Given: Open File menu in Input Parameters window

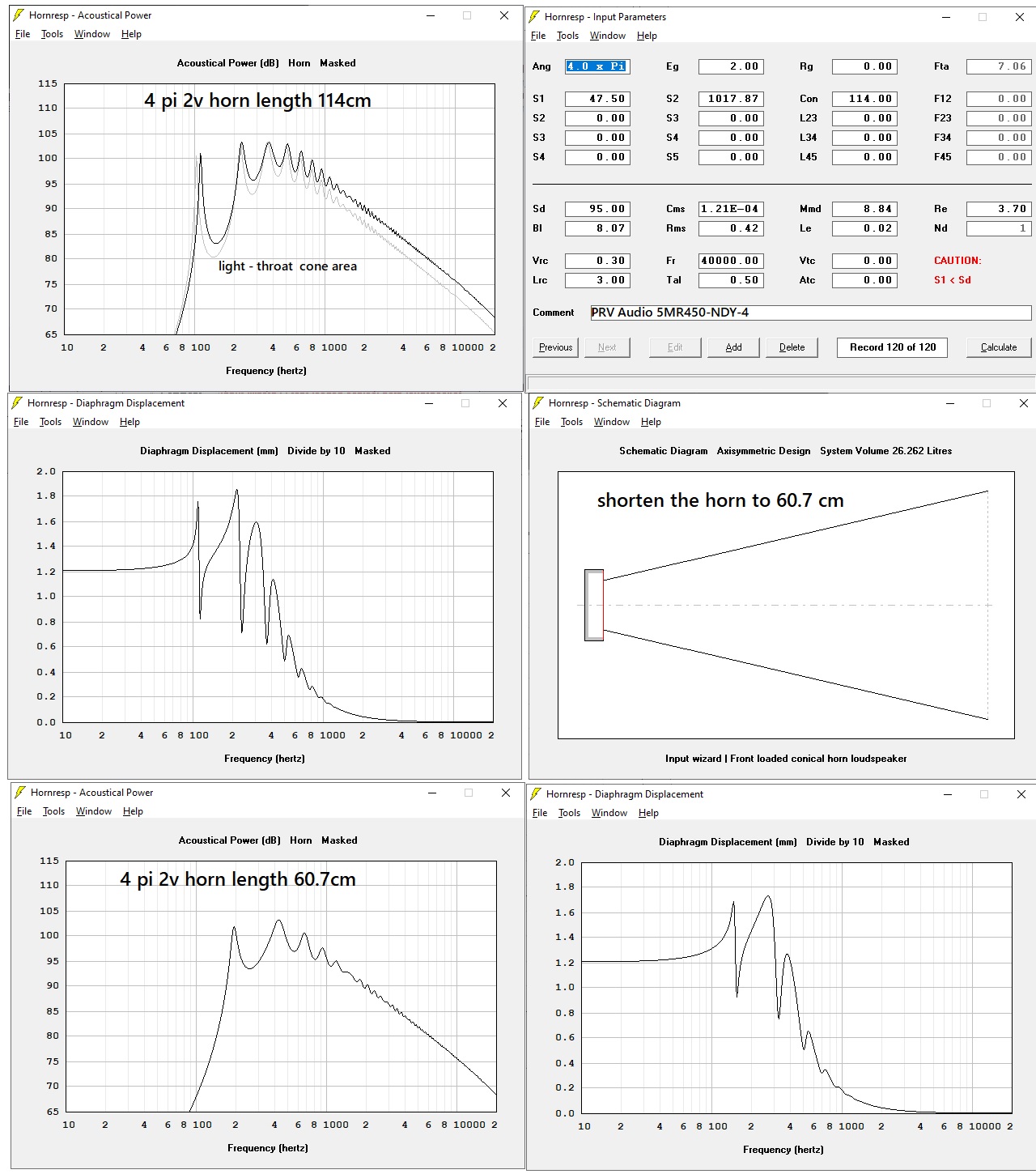Looking at the screenshot, I should pyautogui.click(x=538, y=36).
